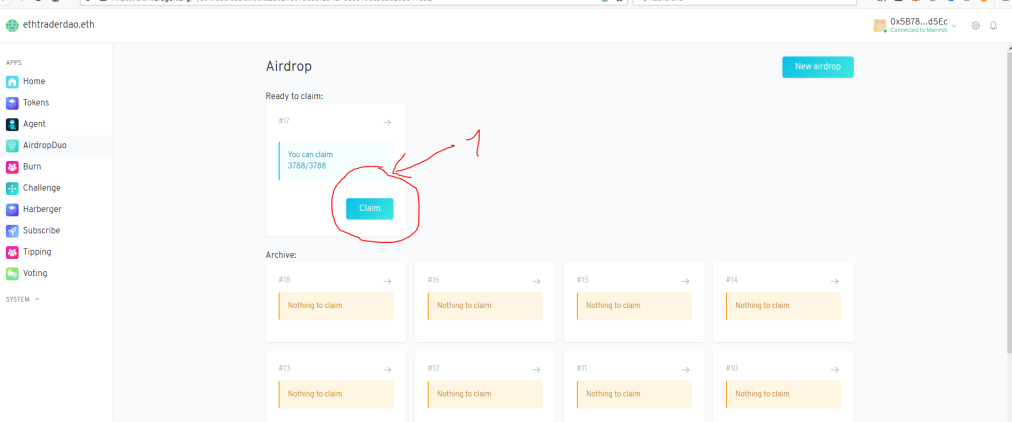This screenshot has width=1012, height=422.
Task: Click the New airdrop button
Action: 818,66
